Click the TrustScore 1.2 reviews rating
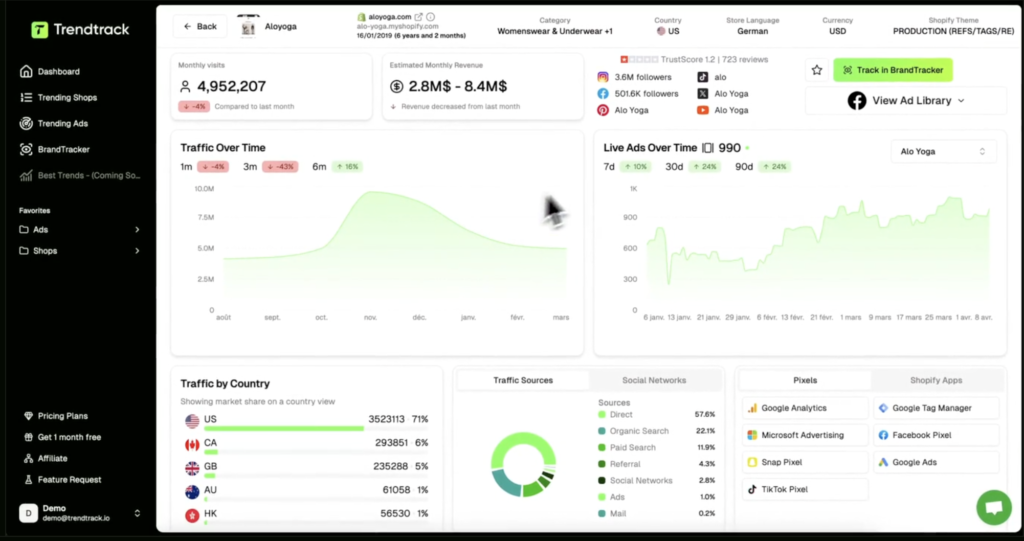 (x=694, y=59)
